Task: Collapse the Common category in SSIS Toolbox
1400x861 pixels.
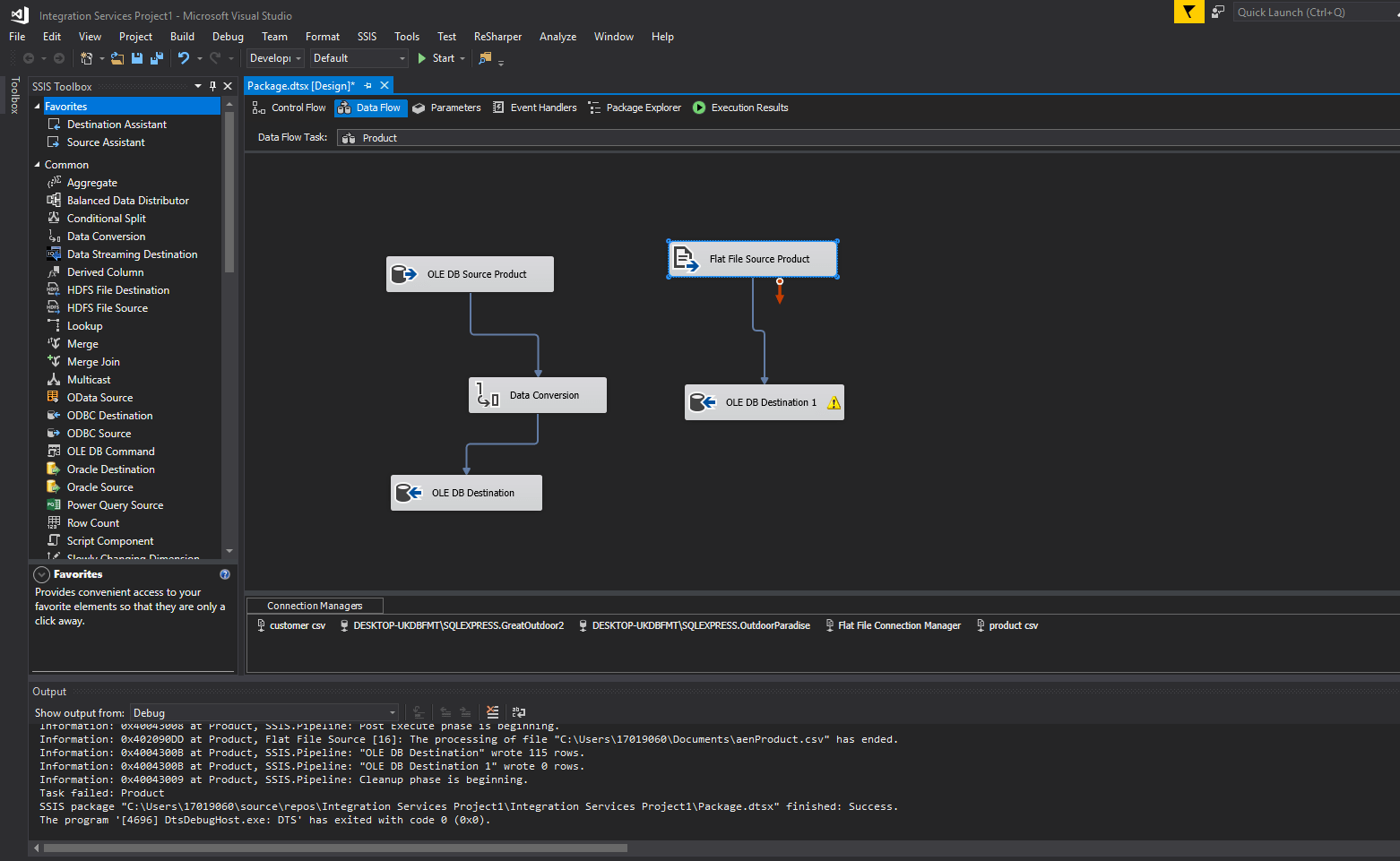Action: click(37, 164)
